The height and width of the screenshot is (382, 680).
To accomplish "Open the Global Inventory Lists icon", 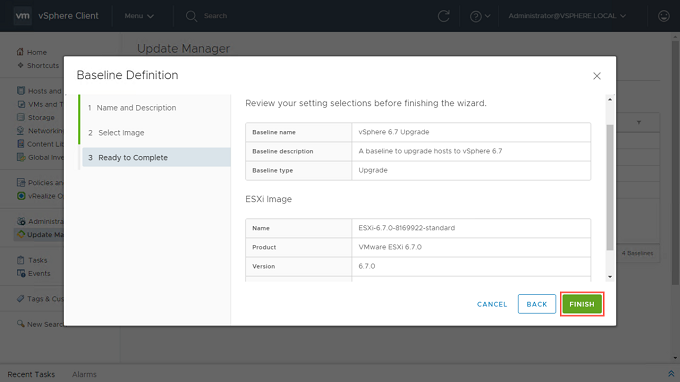I will pos(21,157).
